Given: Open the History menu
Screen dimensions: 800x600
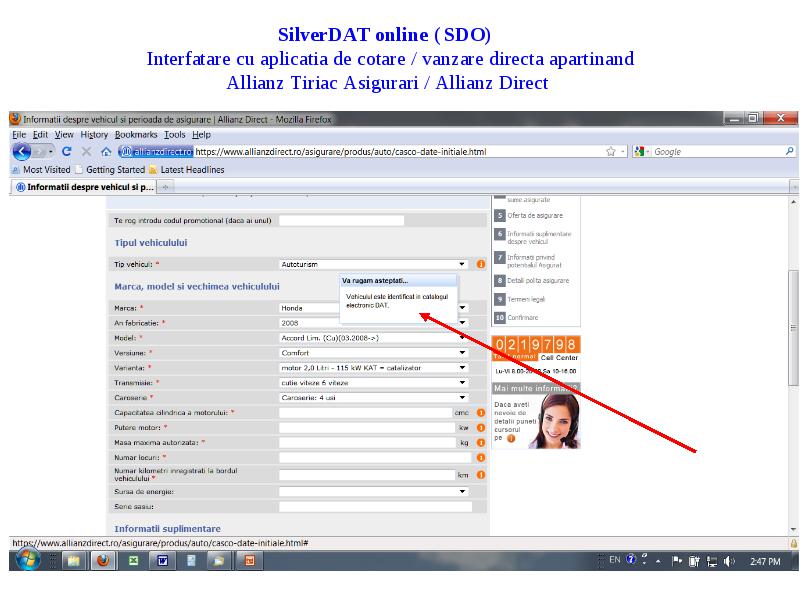Looking at the screenshot, I should pos(94,135).
